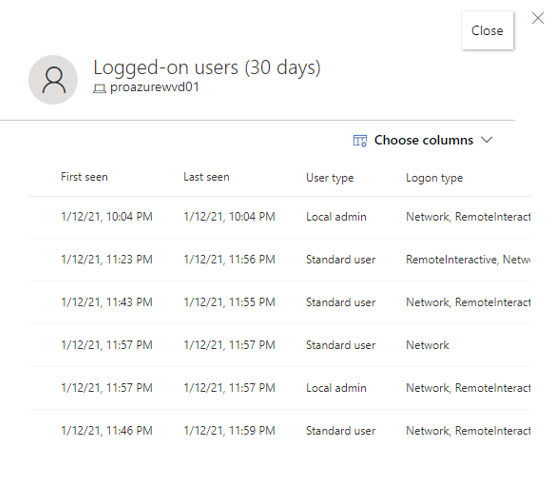Sort by the First seen column header
Image resolution: width=555 pixels, height=481 pixels.
pos(84,177)
